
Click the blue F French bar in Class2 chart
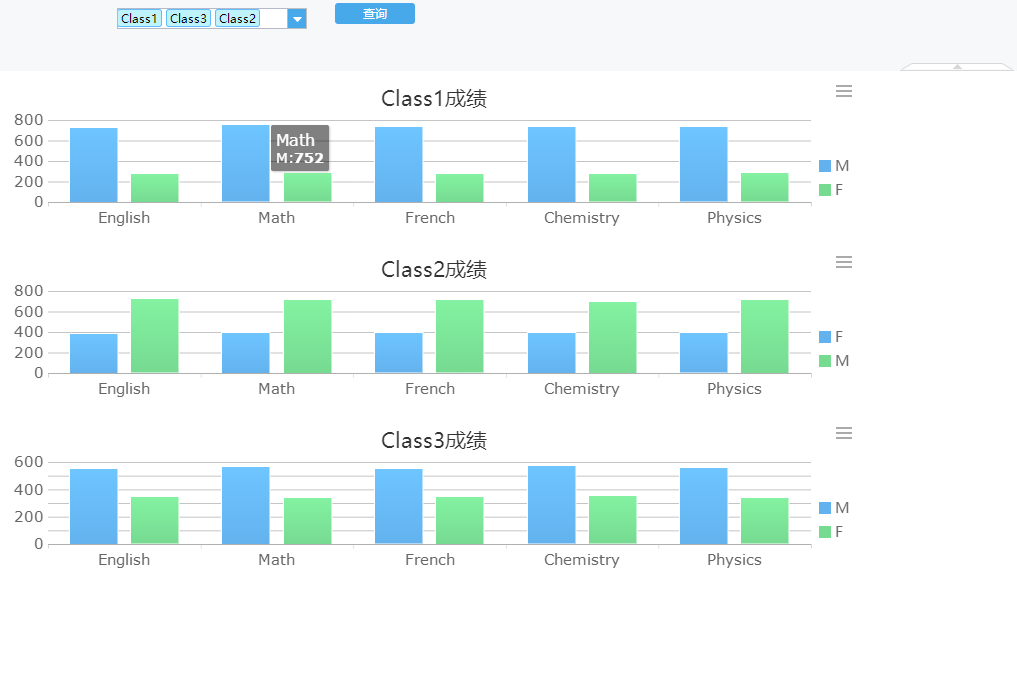point(399,353)
